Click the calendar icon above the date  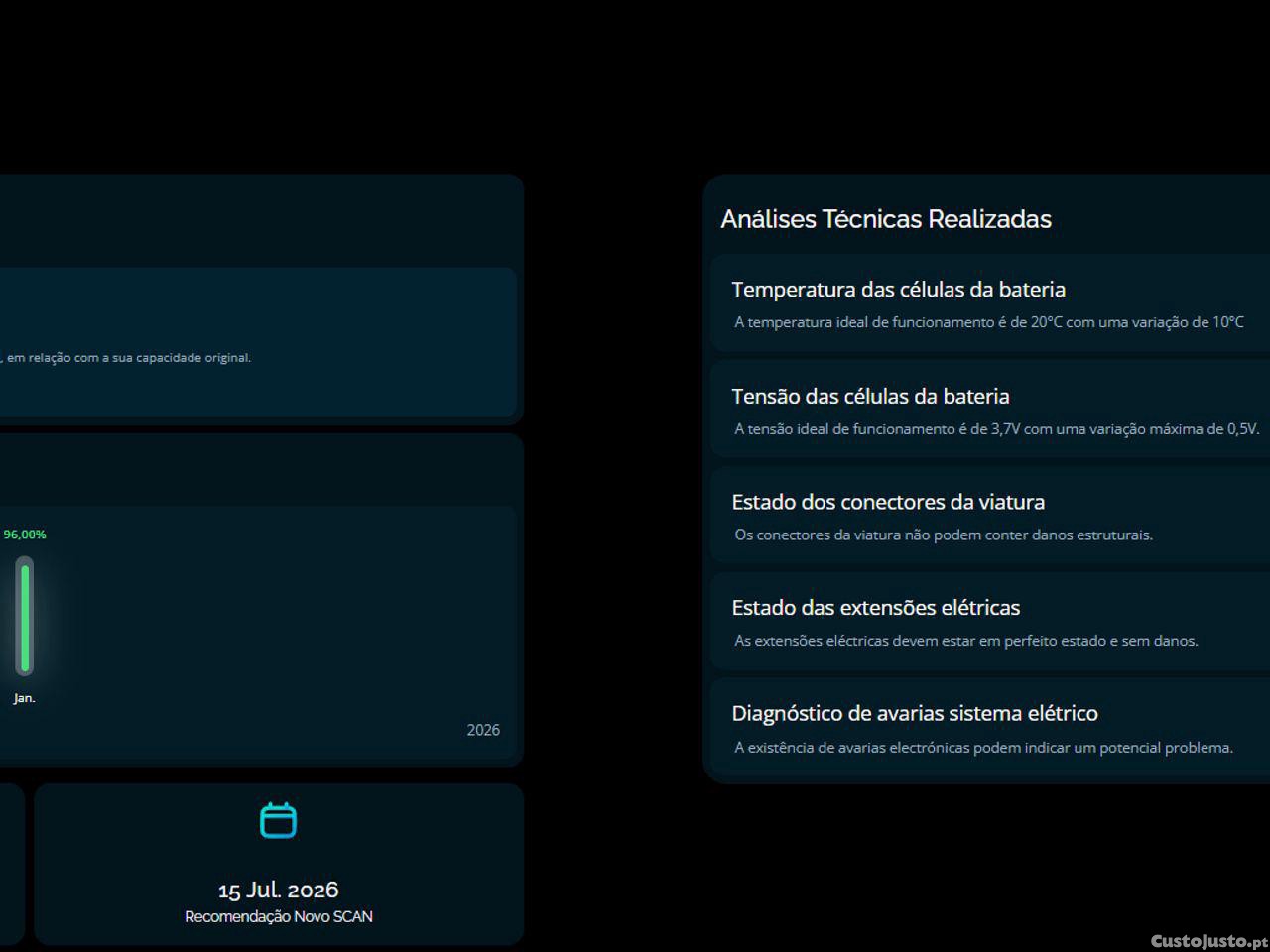(x=278, y=820)
